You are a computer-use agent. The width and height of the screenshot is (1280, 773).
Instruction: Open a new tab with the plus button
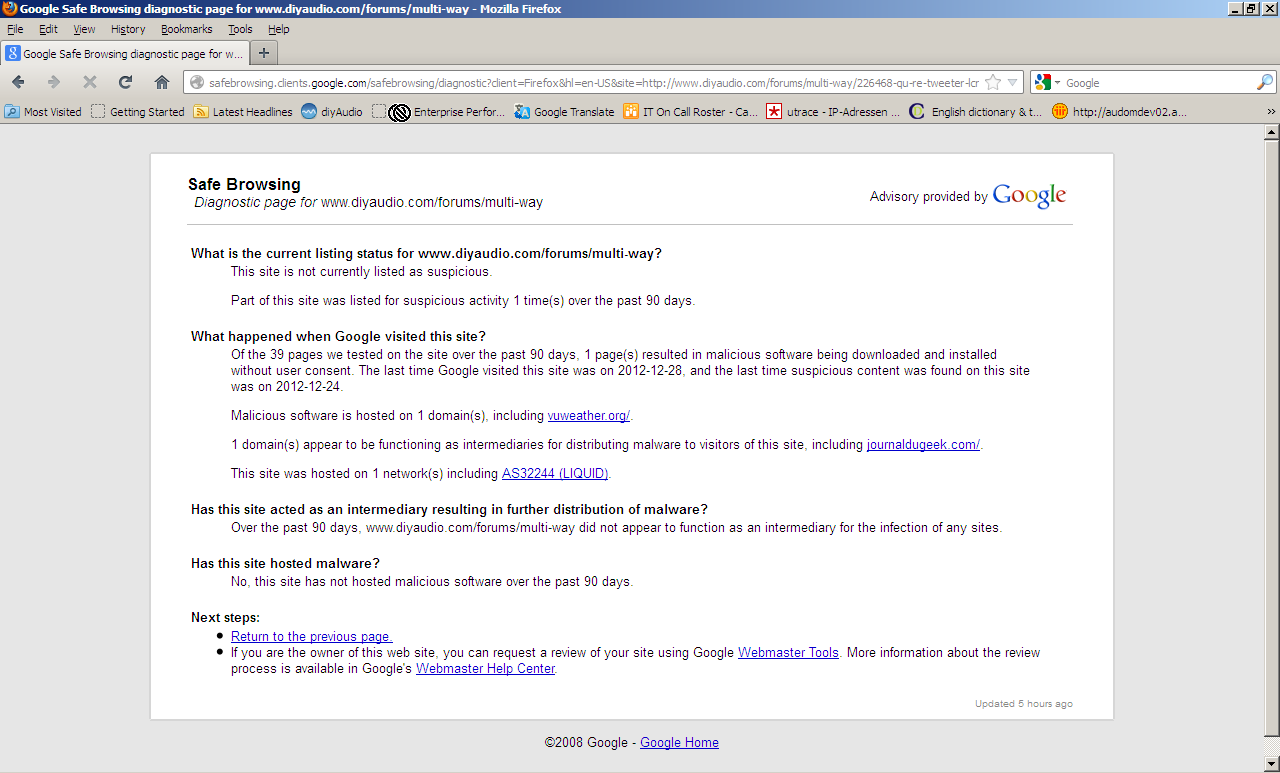click(x=264, y=53)
